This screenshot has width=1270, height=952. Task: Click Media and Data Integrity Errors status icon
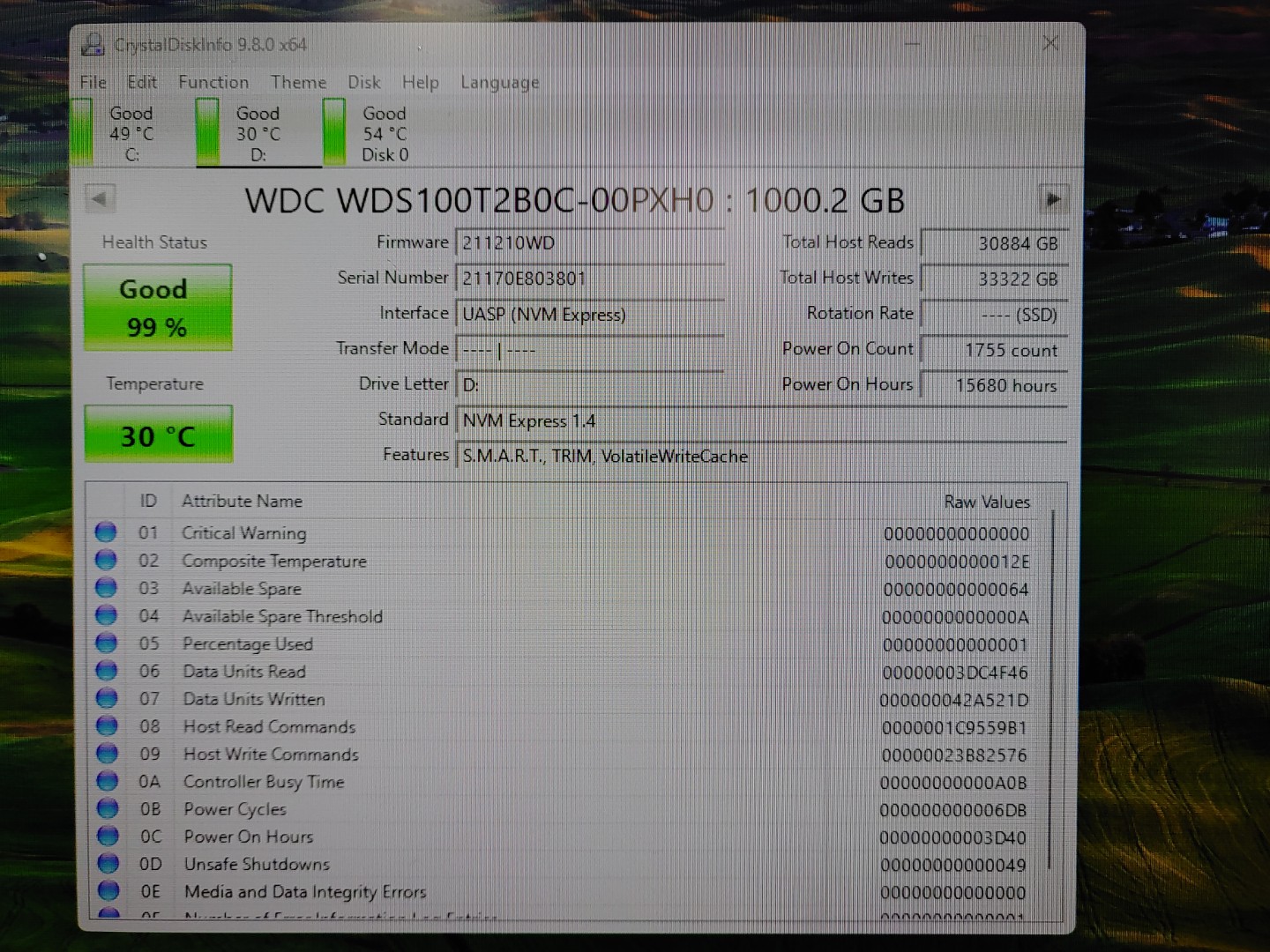tap(108, 891)
